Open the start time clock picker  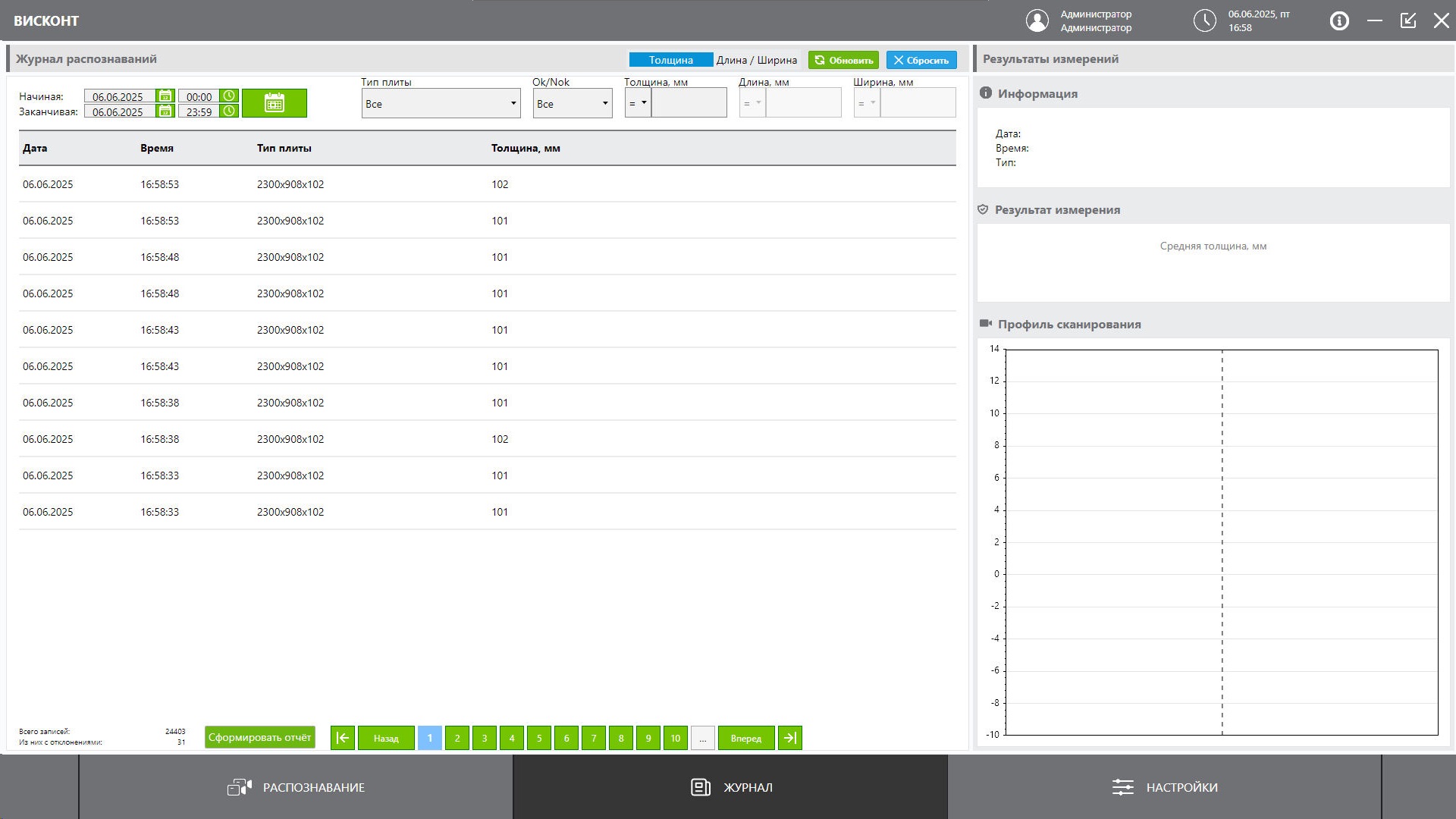[x=229, y=96]
